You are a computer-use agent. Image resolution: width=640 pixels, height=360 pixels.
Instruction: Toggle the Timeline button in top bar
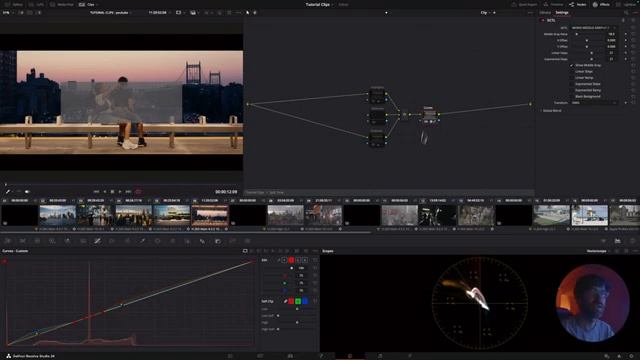click(554, 4)
